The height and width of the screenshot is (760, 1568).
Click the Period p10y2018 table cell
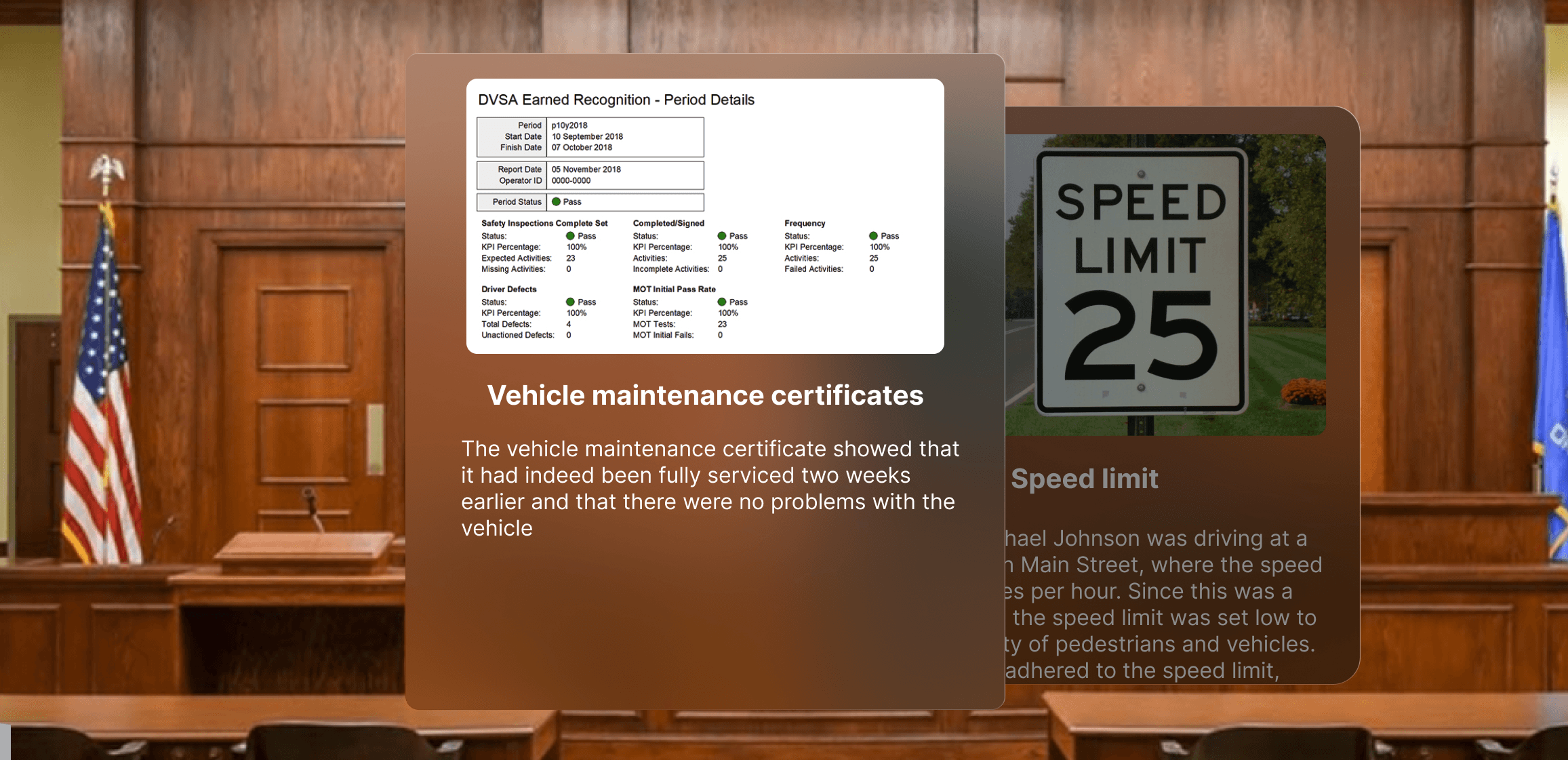point(569,125)
